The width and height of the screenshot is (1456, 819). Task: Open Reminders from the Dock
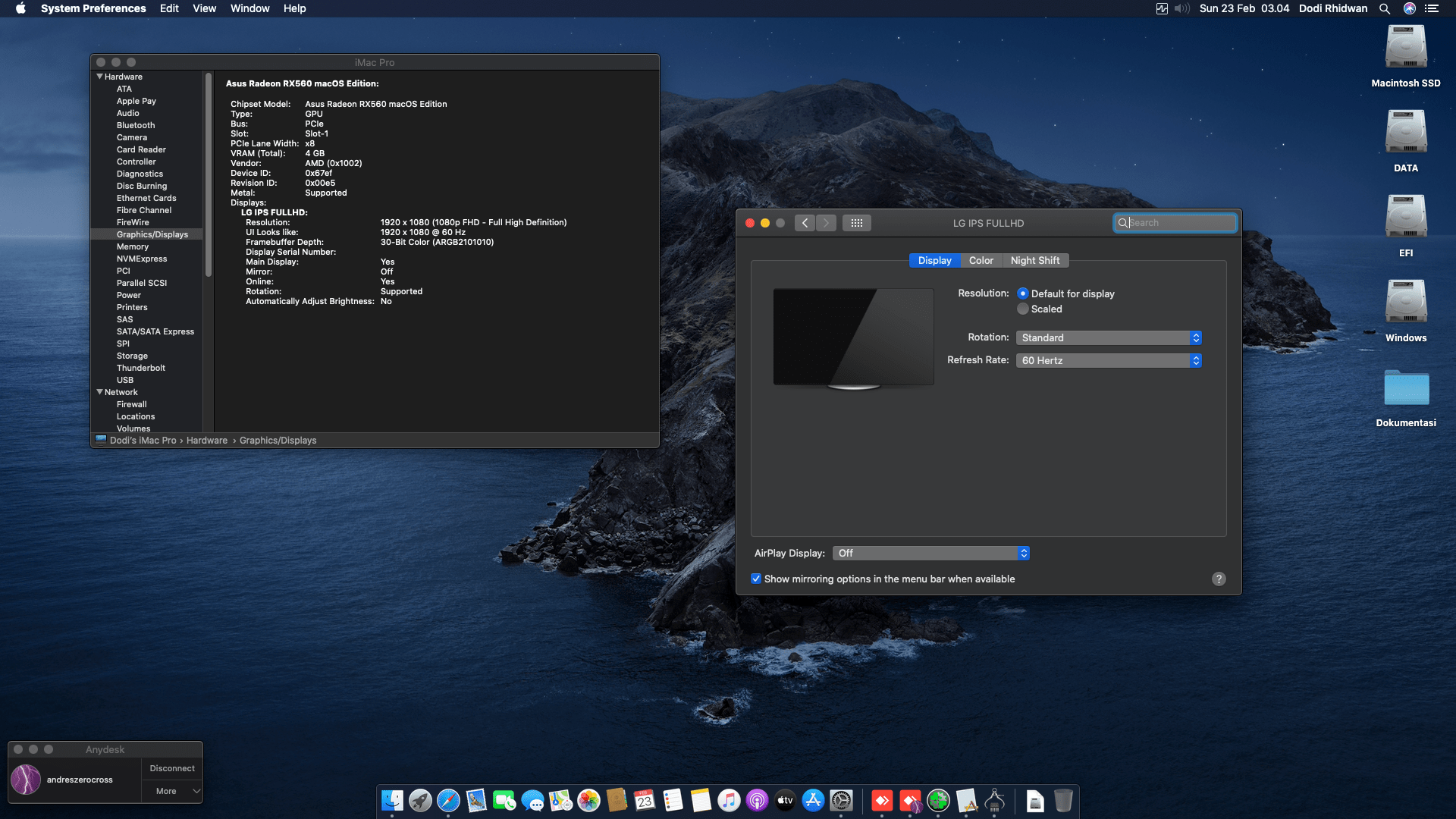point(673,800)
